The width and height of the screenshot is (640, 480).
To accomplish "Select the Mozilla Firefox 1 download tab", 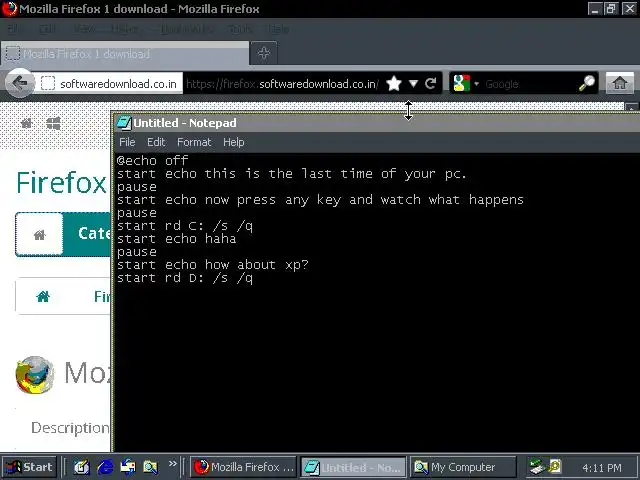I will coord(124,53).
